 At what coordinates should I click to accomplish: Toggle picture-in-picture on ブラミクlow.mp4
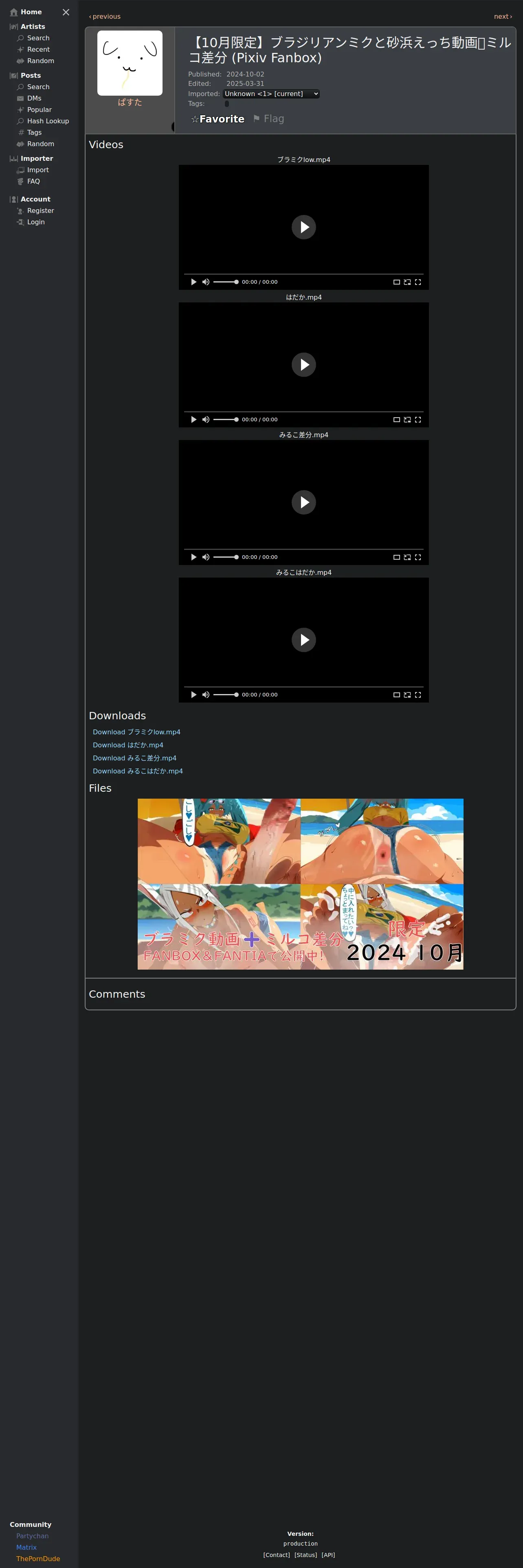click(407, 282)
